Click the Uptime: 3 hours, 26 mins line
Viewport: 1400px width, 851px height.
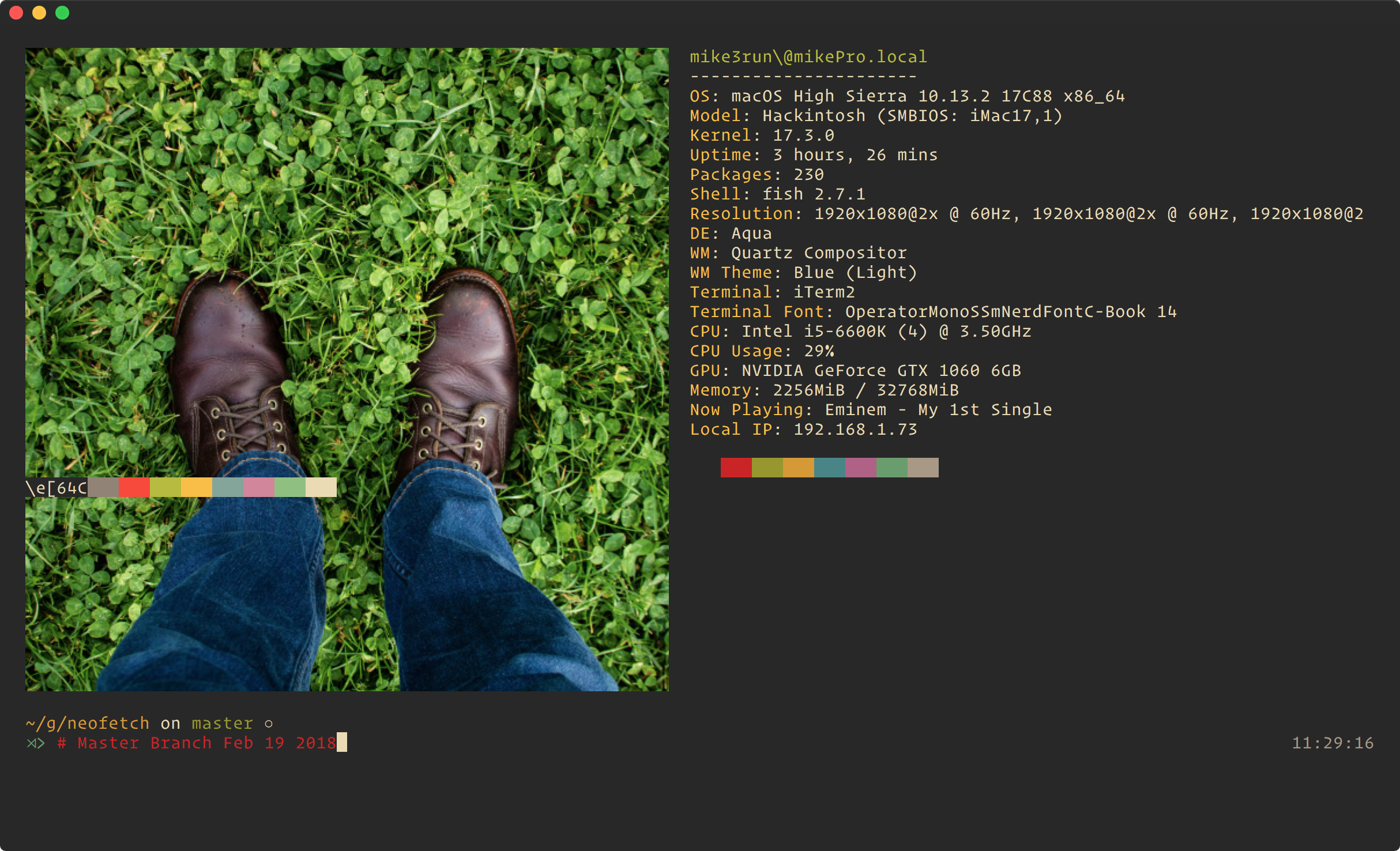pos(814,155)
